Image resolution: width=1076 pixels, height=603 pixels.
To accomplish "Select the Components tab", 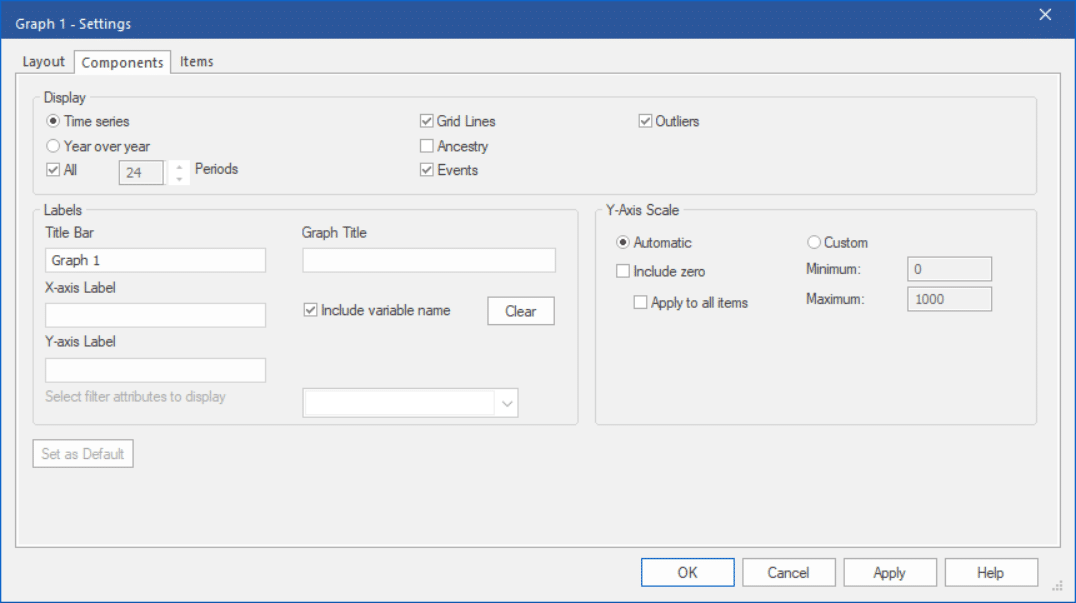I will coord(122,62).
